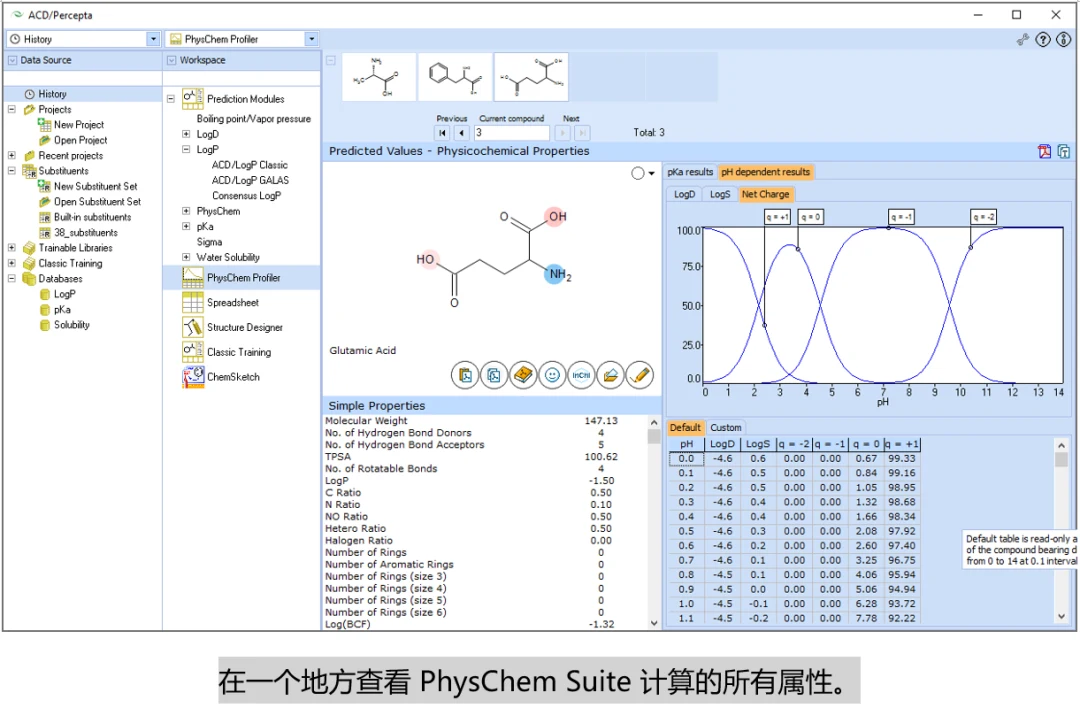
Task: Go to previous compound arrow
Action: click(461, 133)
